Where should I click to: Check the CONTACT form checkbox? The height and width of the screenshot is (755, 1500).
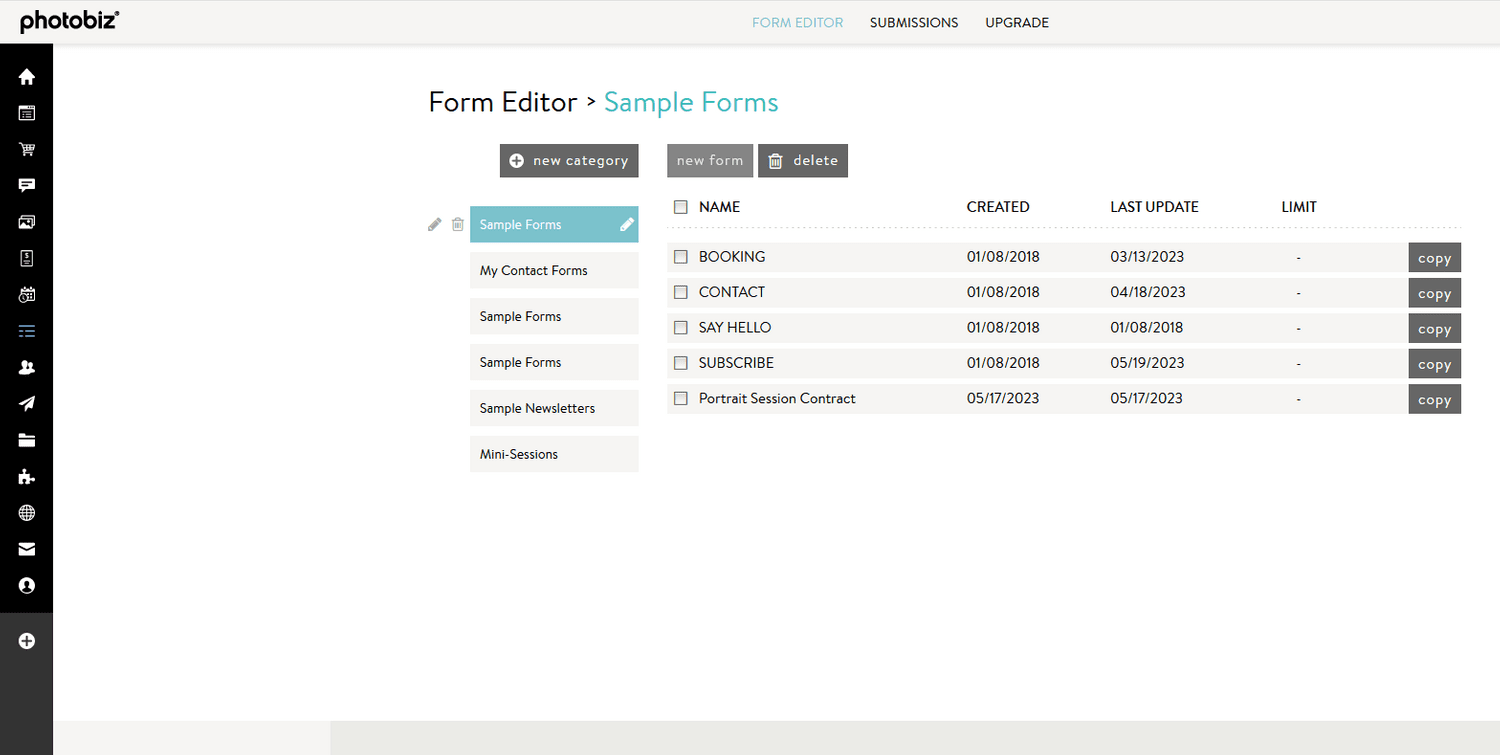[681, 292]
